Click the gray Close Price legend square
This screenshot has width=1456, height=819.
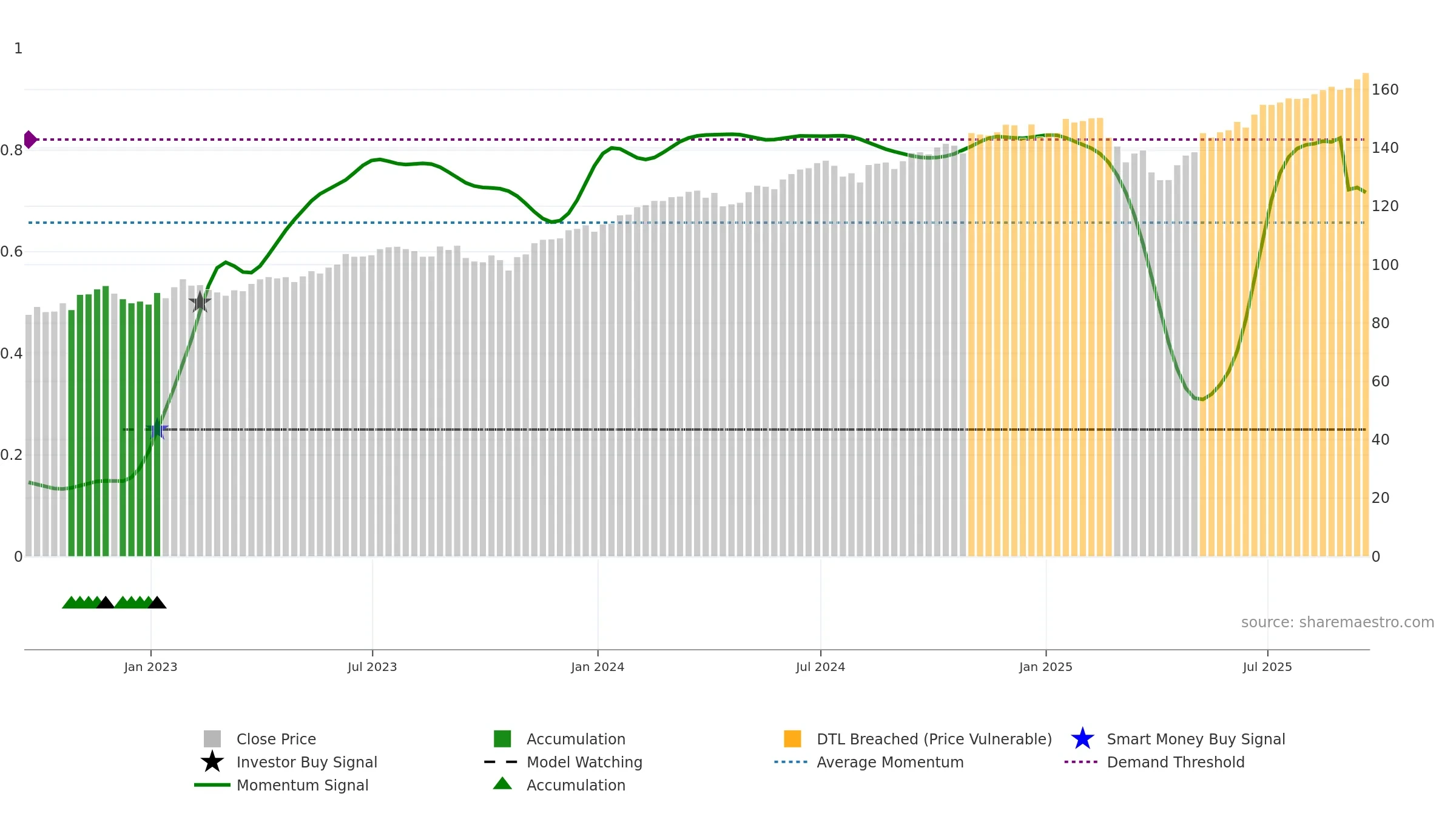[212, 738]
